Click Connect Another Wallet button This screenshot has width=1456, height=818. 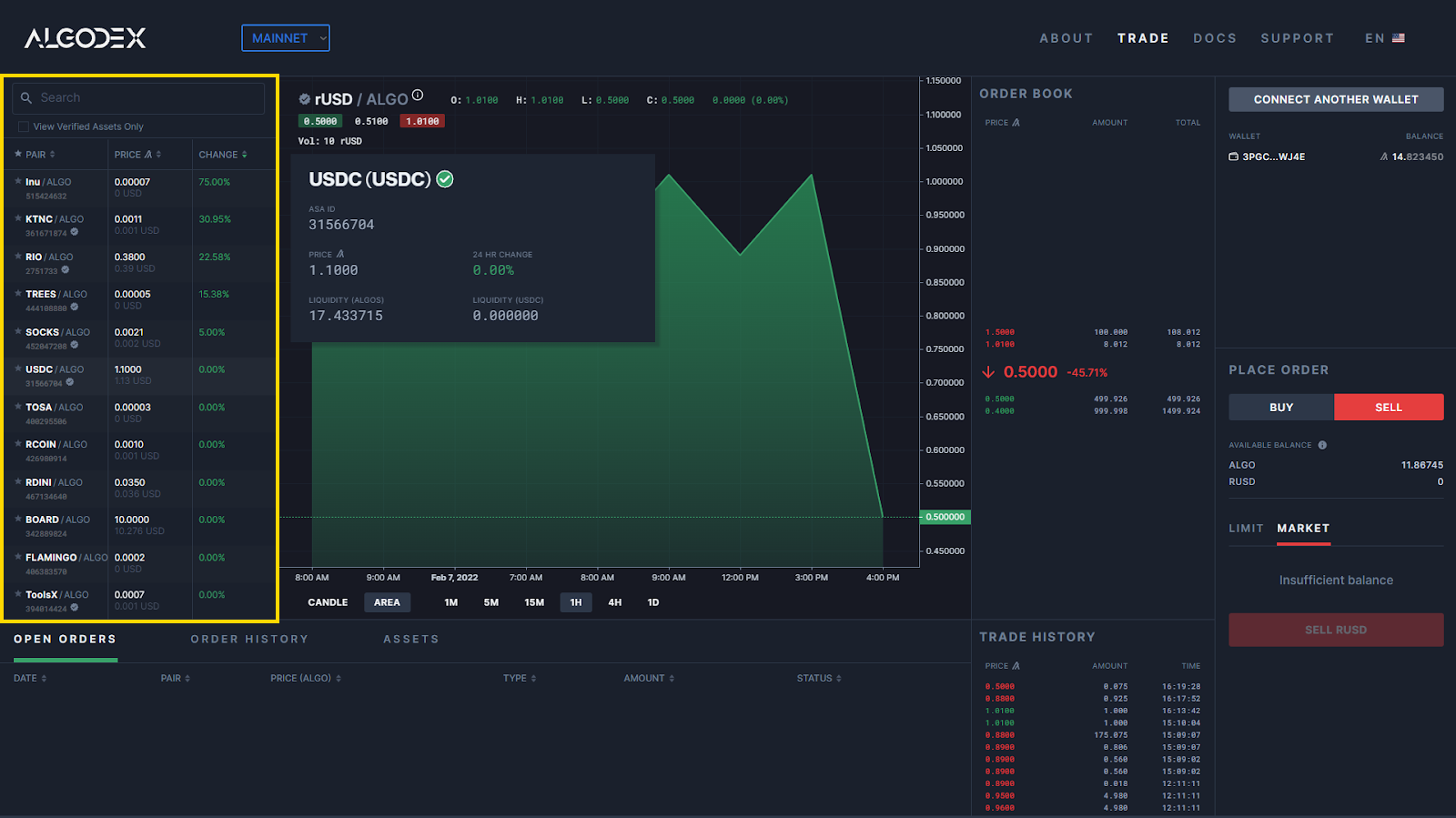click(x=1336, y=99)
